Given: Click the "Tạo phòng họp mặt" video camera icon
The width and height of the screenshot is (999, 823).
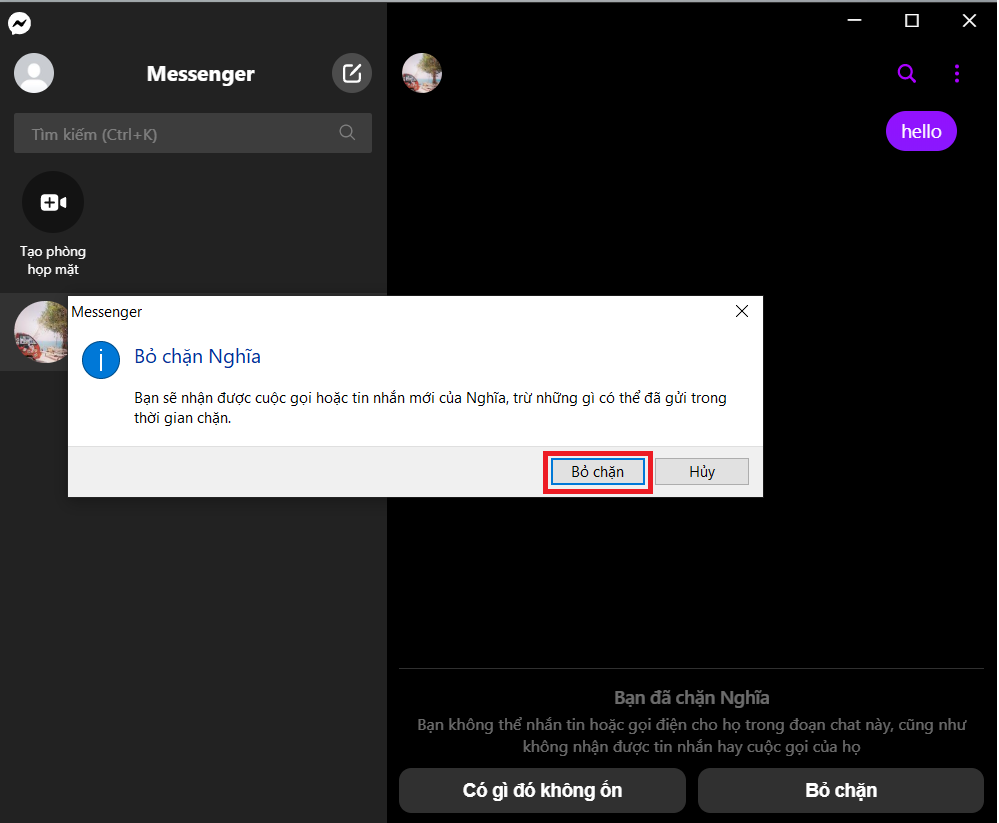Looking at the screenshot, I should pos(52,201).
